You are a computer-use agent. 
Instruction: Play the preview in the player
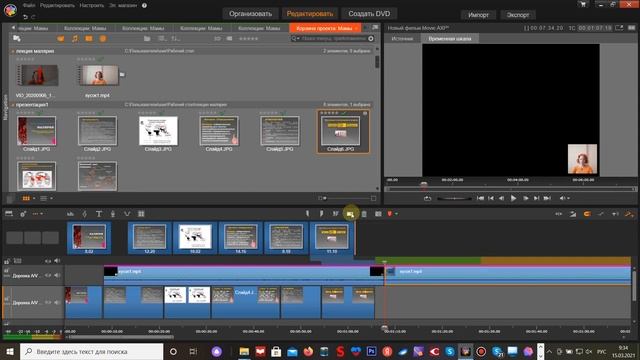coord(513,198)
